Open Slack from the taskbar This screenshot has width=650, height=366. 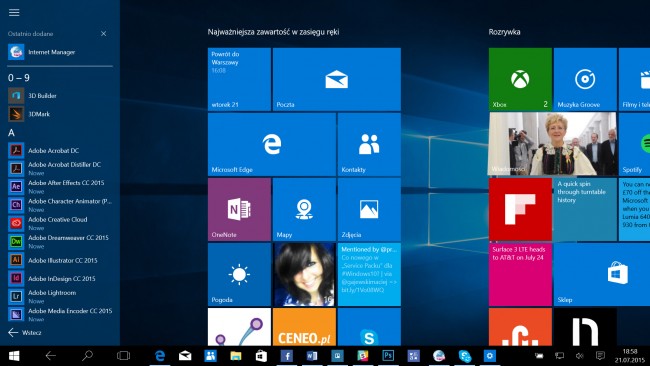point(363,356)
